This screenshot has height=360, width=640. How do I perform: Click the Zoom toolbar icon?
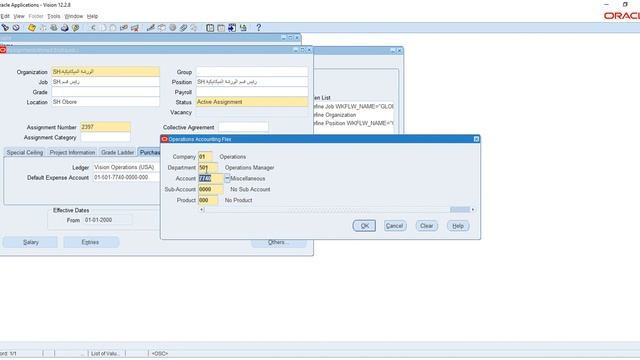click(162, 28)
